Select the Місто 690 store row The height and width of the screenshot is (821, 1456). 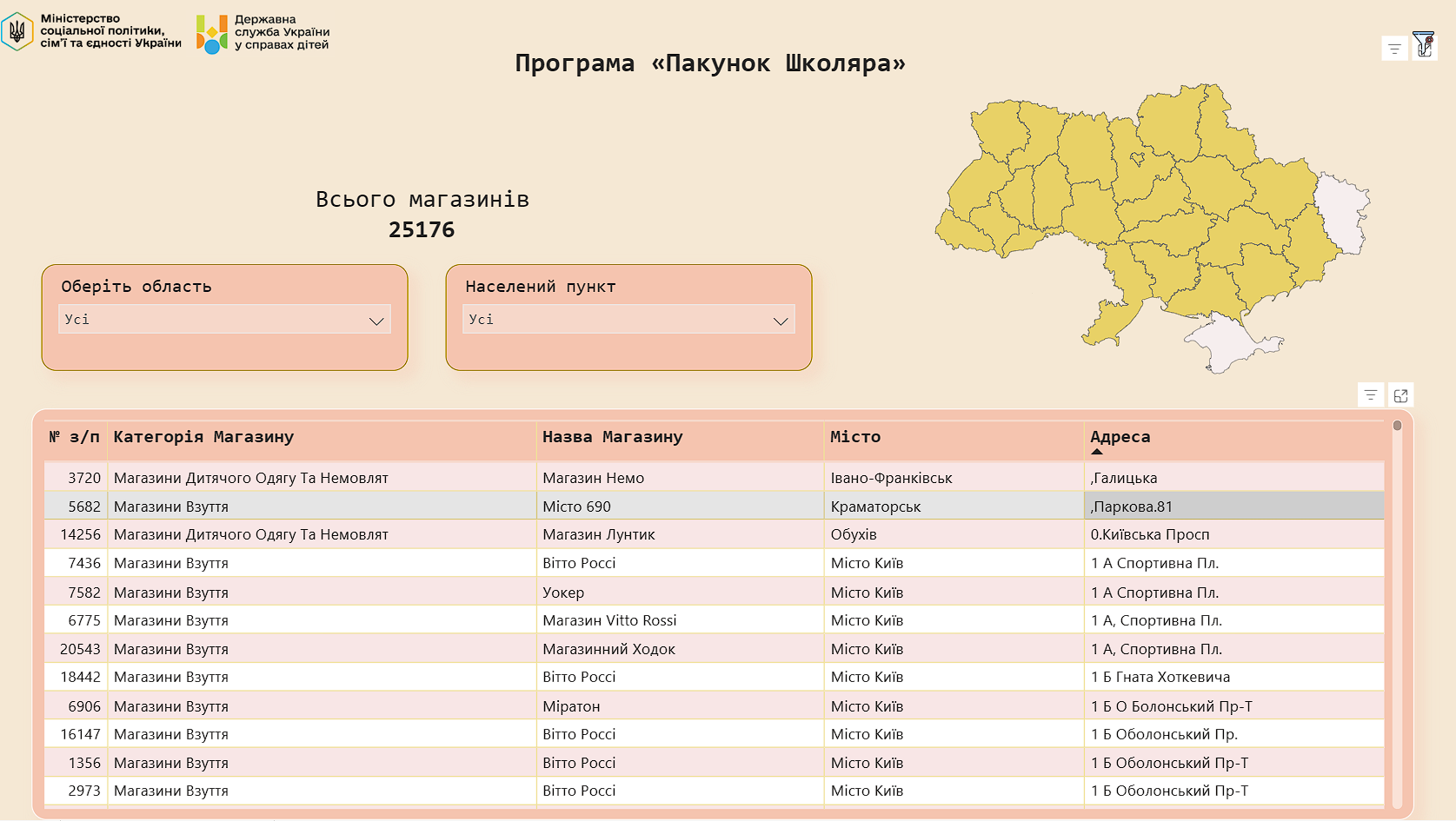click(576, 507)
